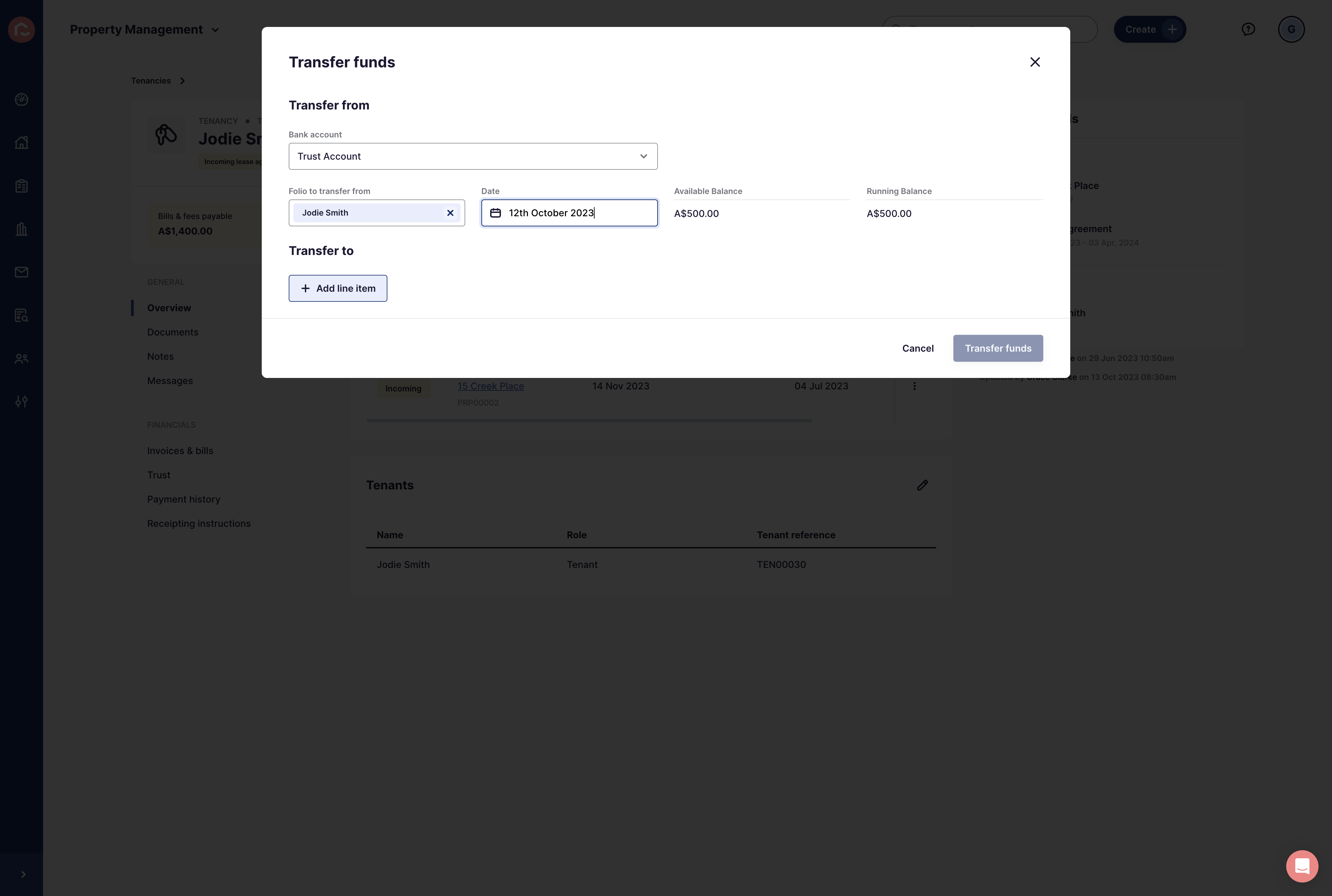Screen dimensions: 1332x896
Task: Confirm with the Transfer funds button
Action: click(998, 348)
